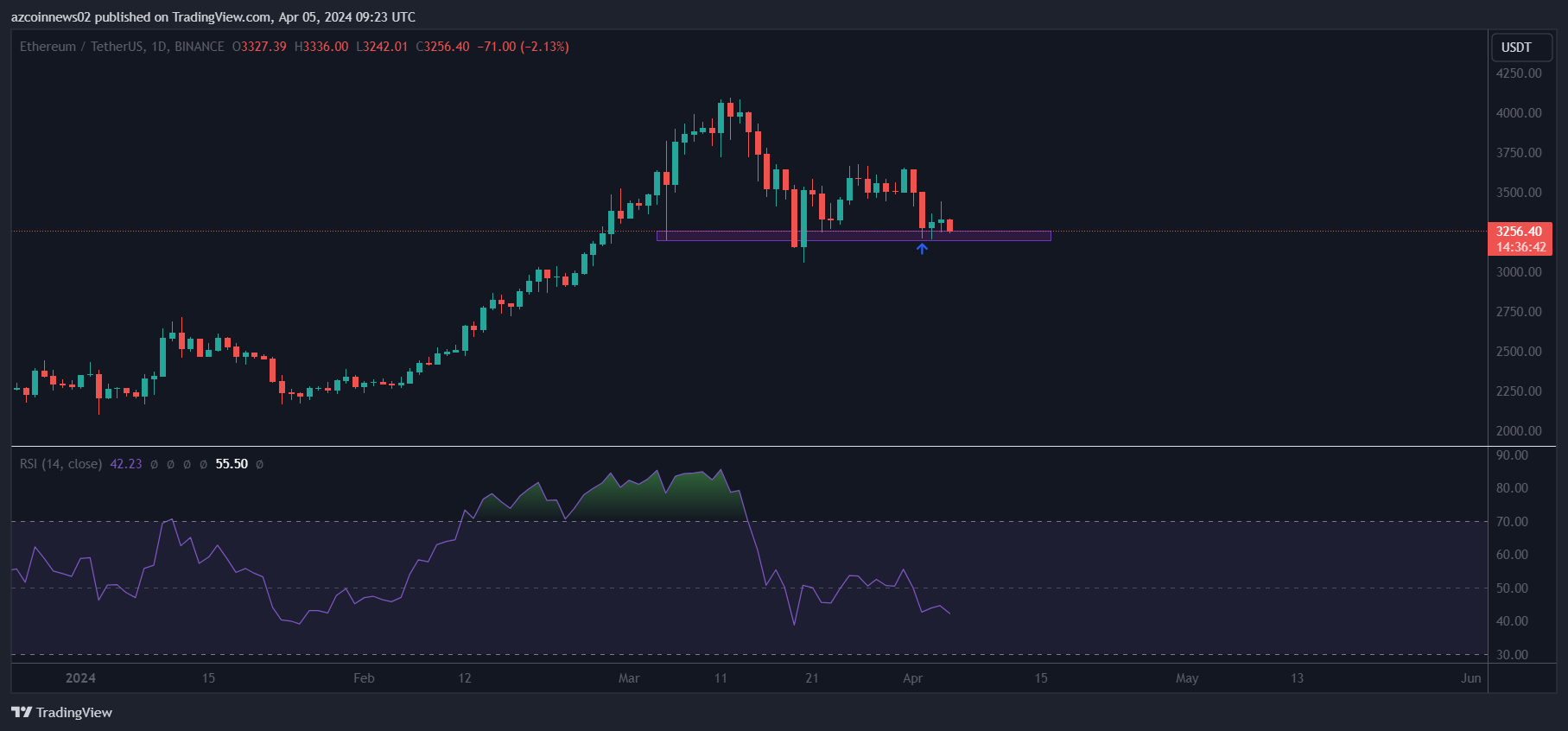
Task: Click the bar countdown timer 14:36:42
Action: pyautogui.click(x=1520, y=247)
